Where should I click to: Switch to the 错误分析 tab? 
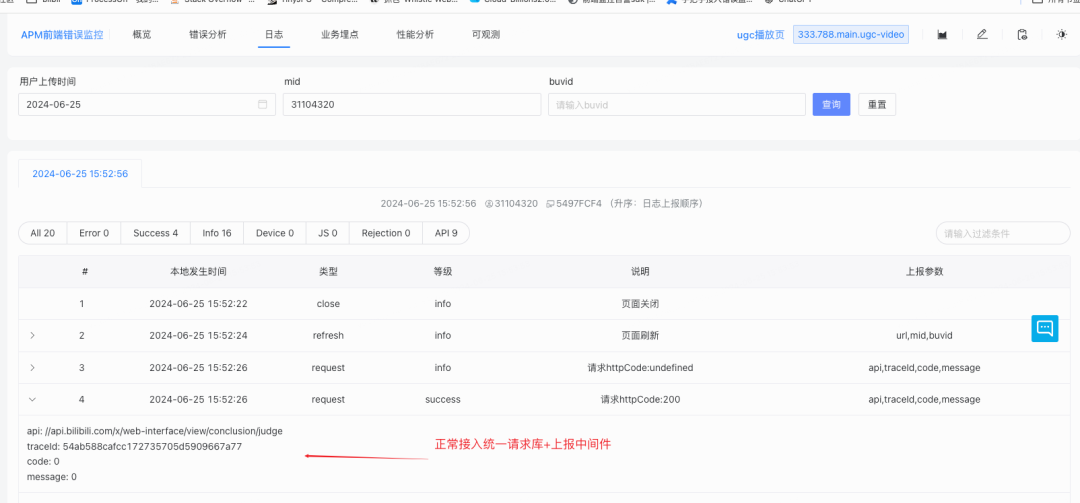pos(207,34)
